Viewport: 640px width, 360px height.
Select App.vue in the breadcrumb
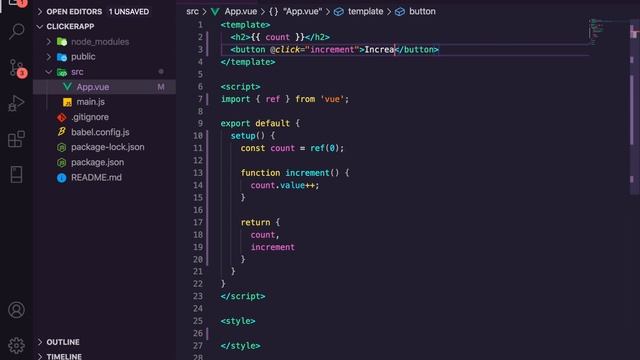(241, 12)
